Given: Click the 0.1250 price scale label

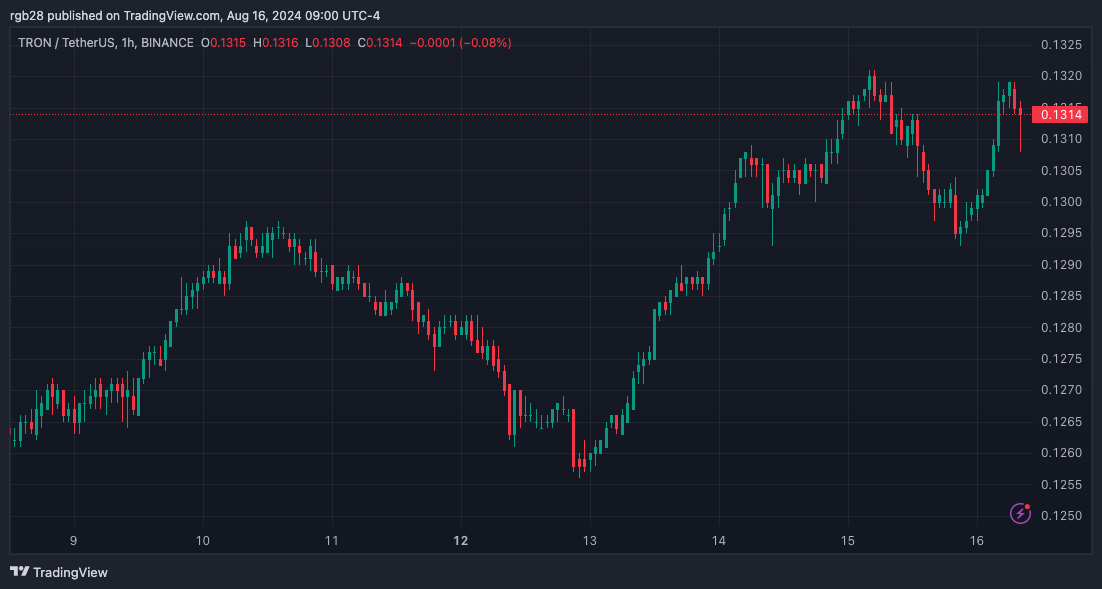Looking at the screenshot, I should tap(1061, 516).
